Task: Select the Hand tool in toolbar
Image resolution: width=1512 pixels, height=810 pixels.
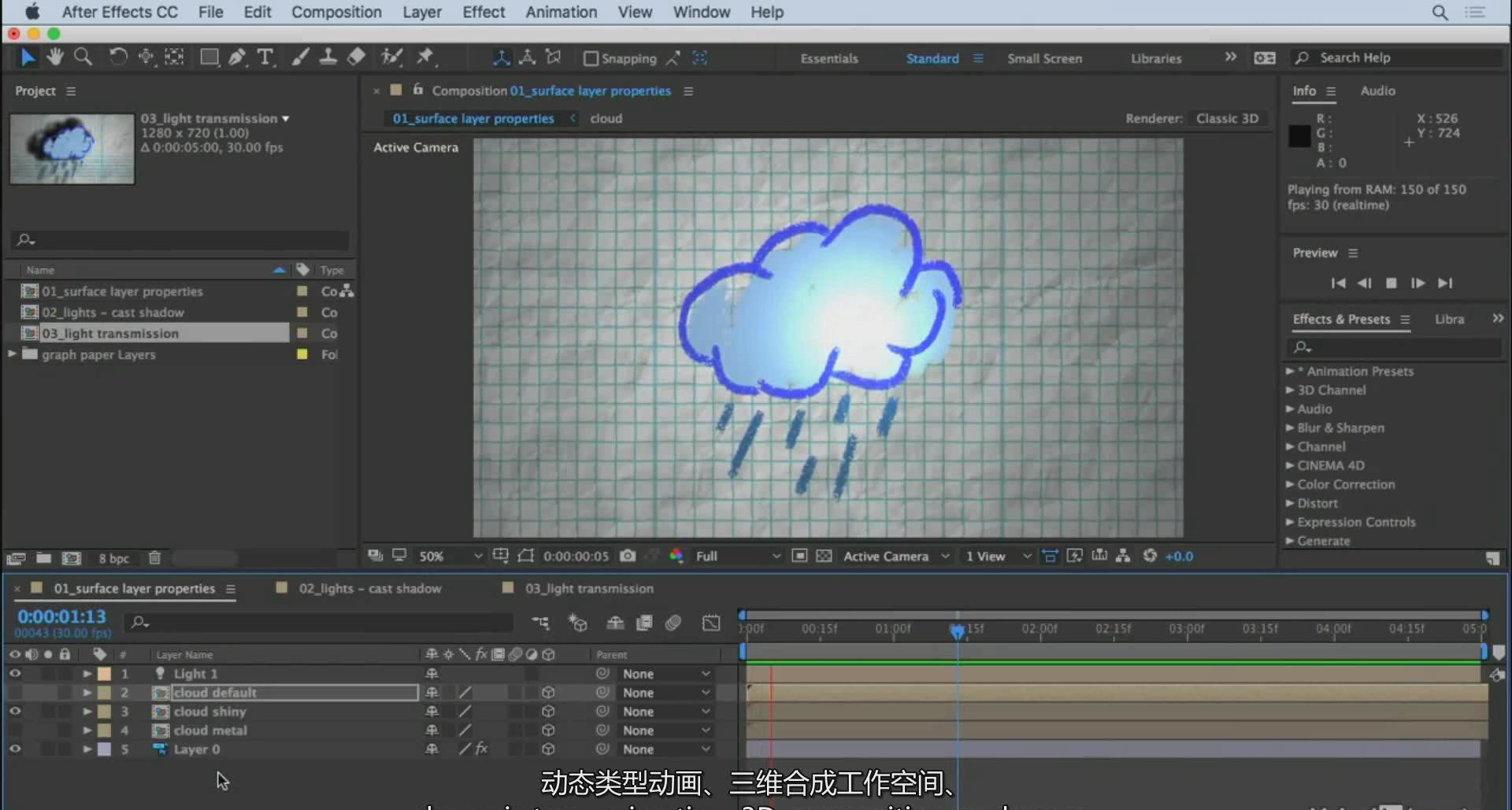Action: 54,57
